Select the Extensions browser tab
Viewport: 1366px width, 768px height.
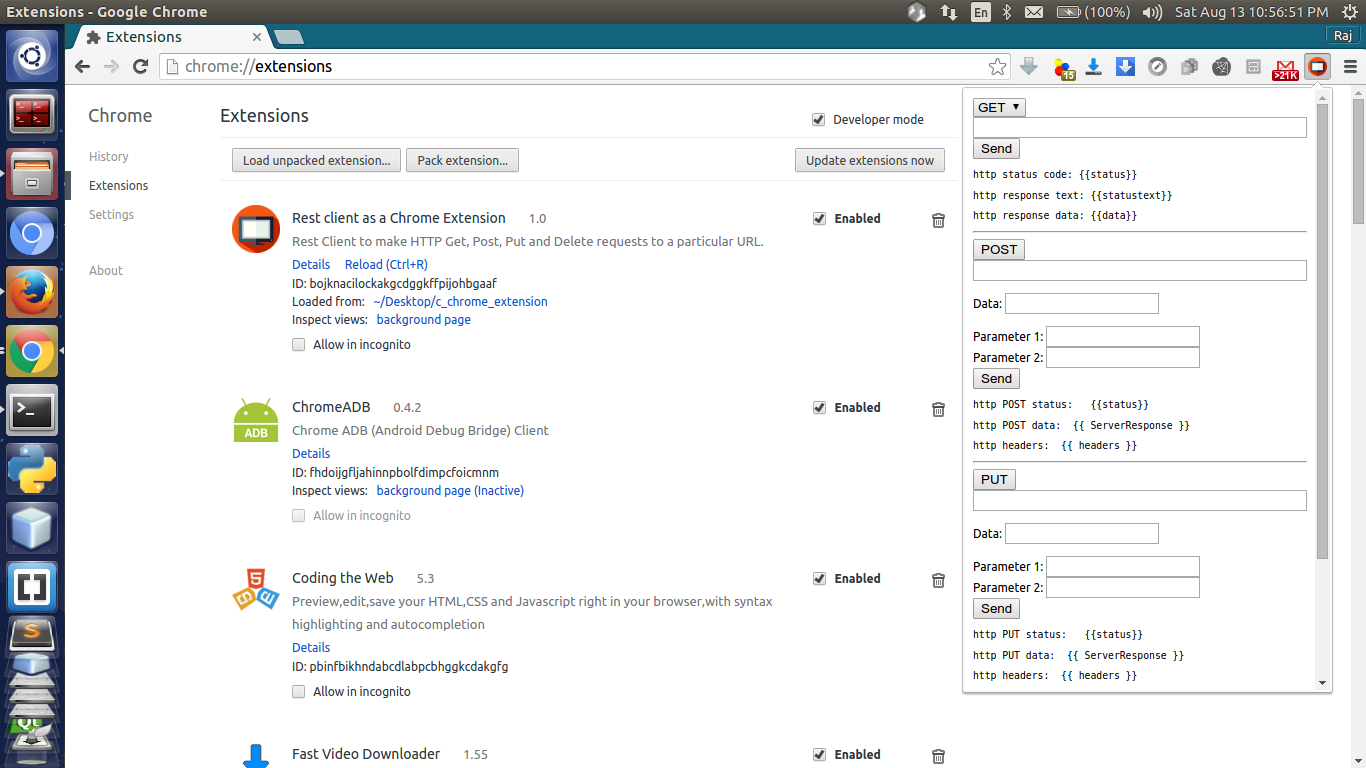pyautogui.click(x=172, y=37)
